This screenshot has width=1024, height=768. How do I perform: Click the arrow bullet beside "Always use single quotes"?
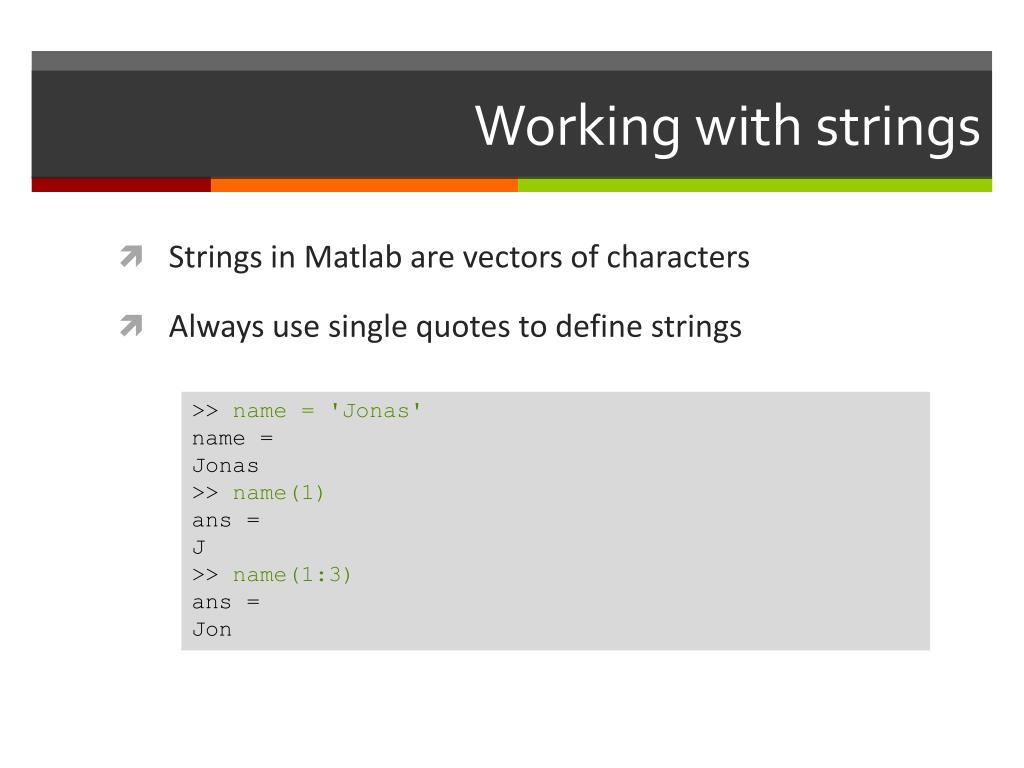[x=130, y=327]
